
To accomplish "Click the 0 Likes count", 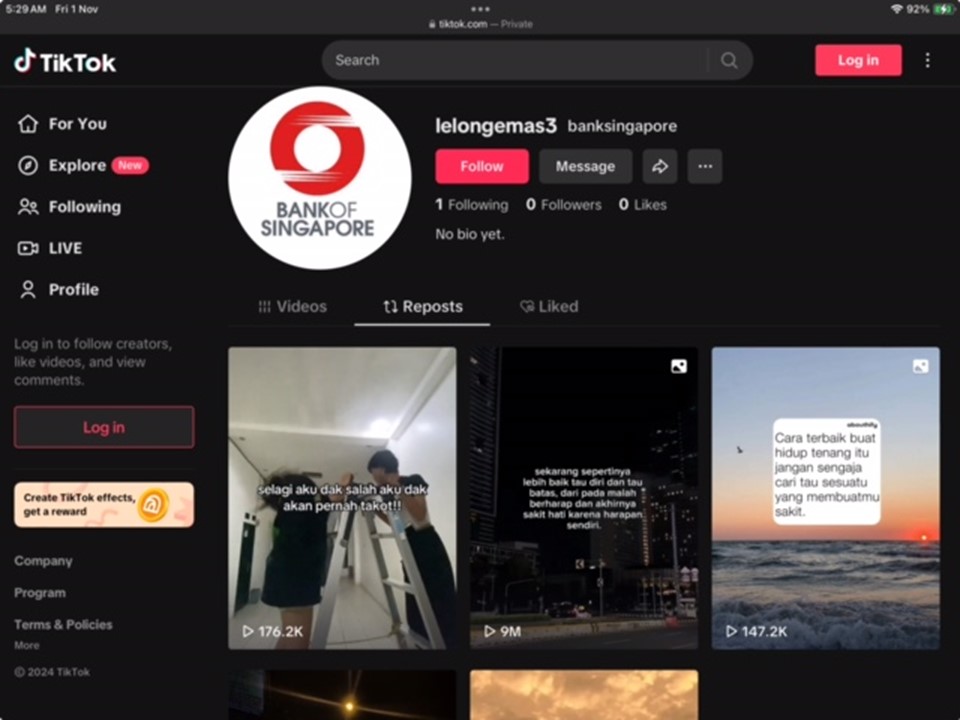I will [x=642, y=204].
